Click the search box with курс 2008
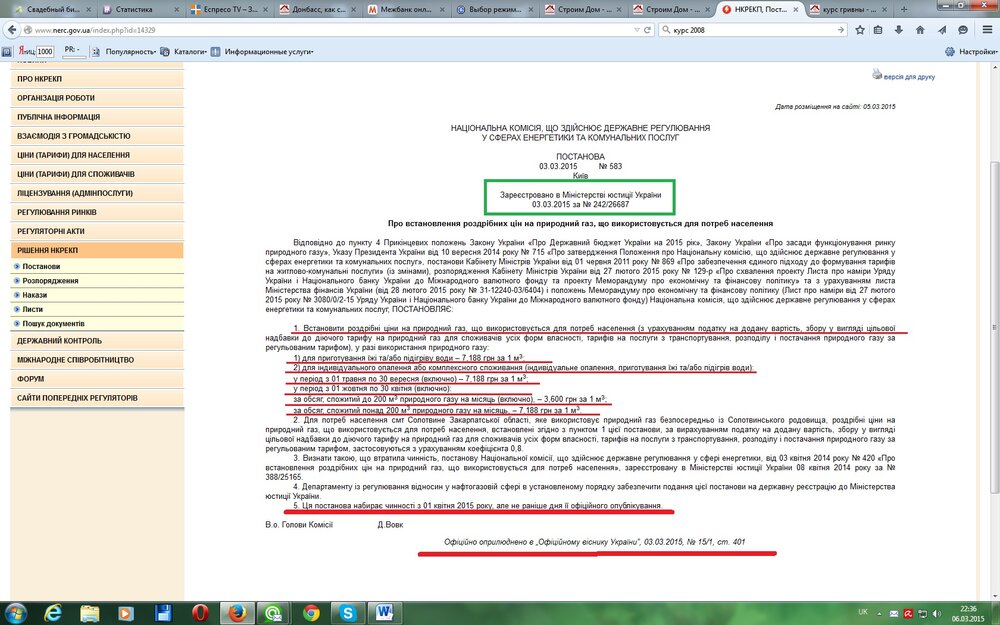 [753, 30]
